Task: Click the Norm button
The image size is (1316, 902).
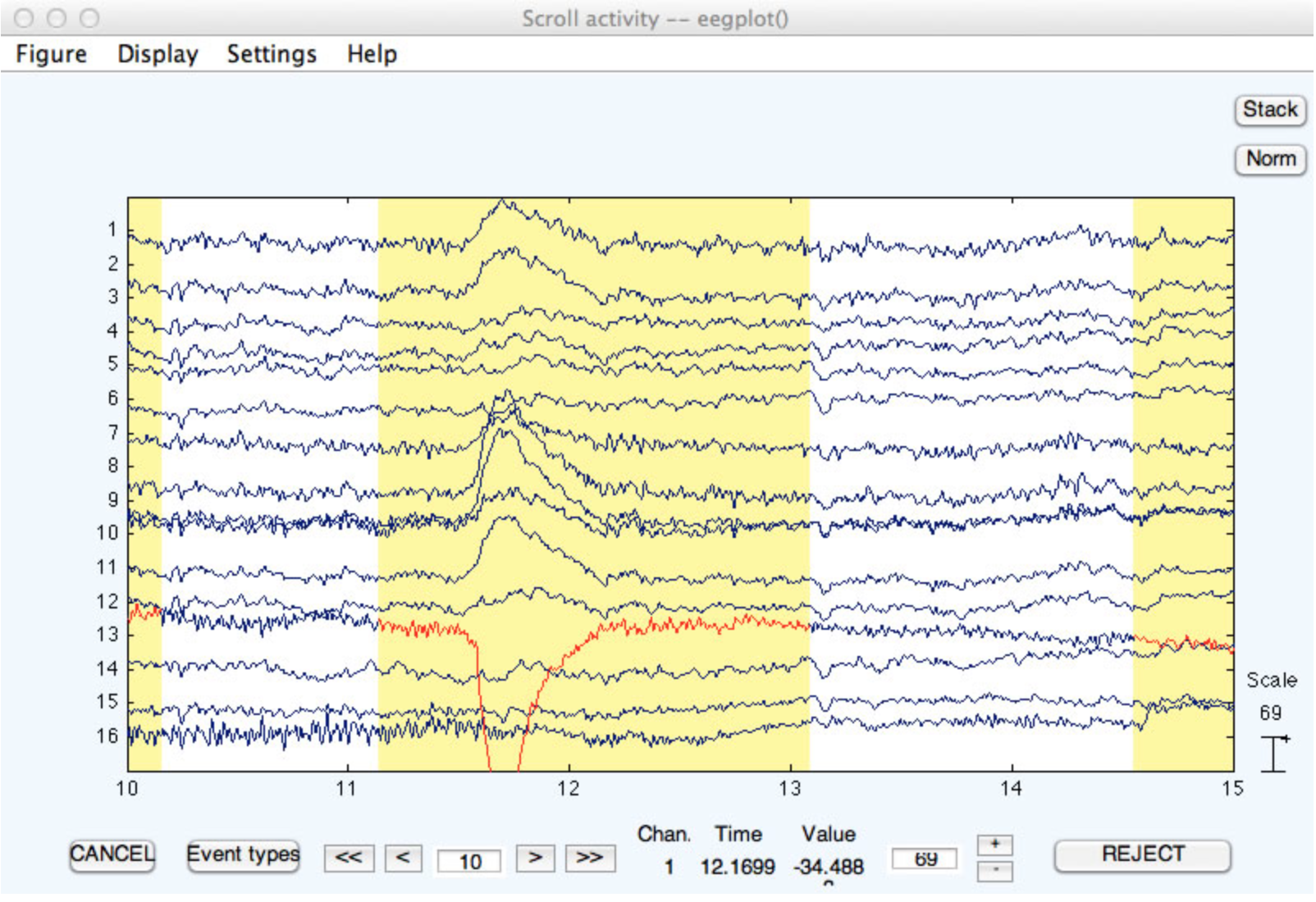Action: pyautogui.click(x=1270, y=158)
